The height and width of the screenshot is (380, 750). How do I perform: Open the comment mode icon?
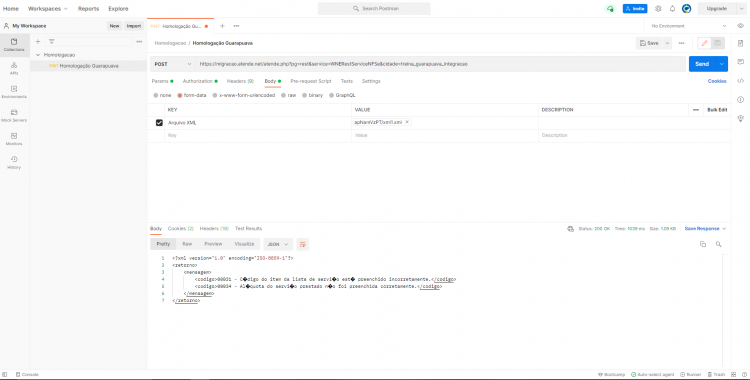[x=717, y=43]
